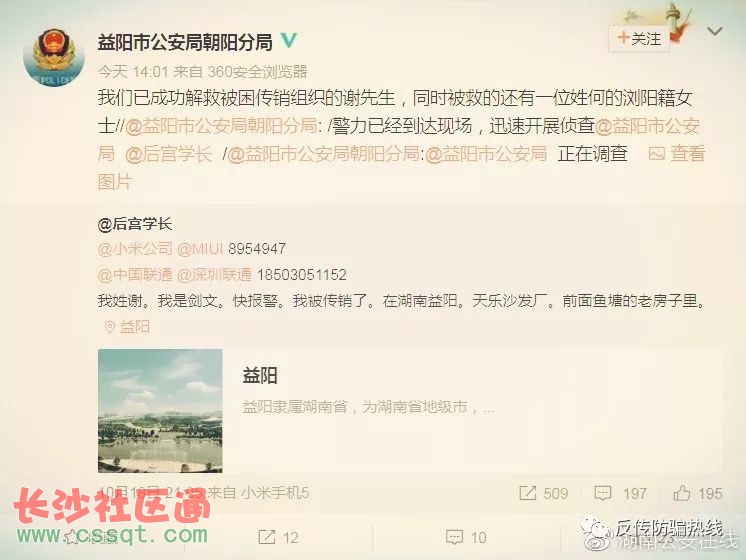Screen dimensions: 746x560
Task: Click the repost icon showing 509
Action: [528, 493]
